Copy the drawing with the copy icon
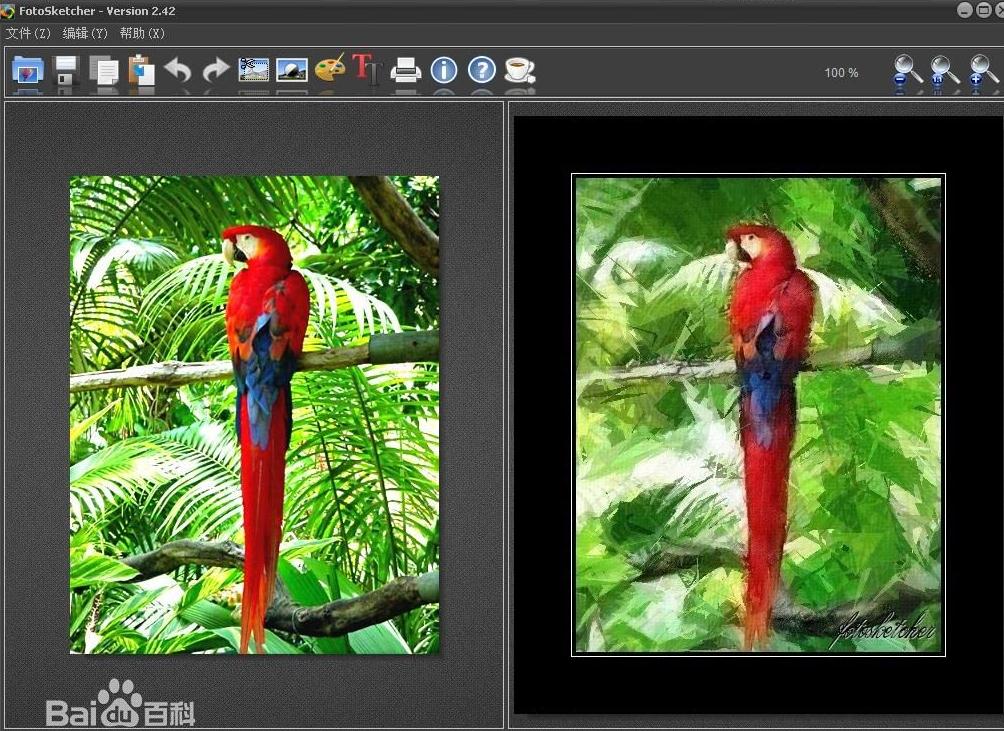The image size is (1004, 731). coord(104,70)
